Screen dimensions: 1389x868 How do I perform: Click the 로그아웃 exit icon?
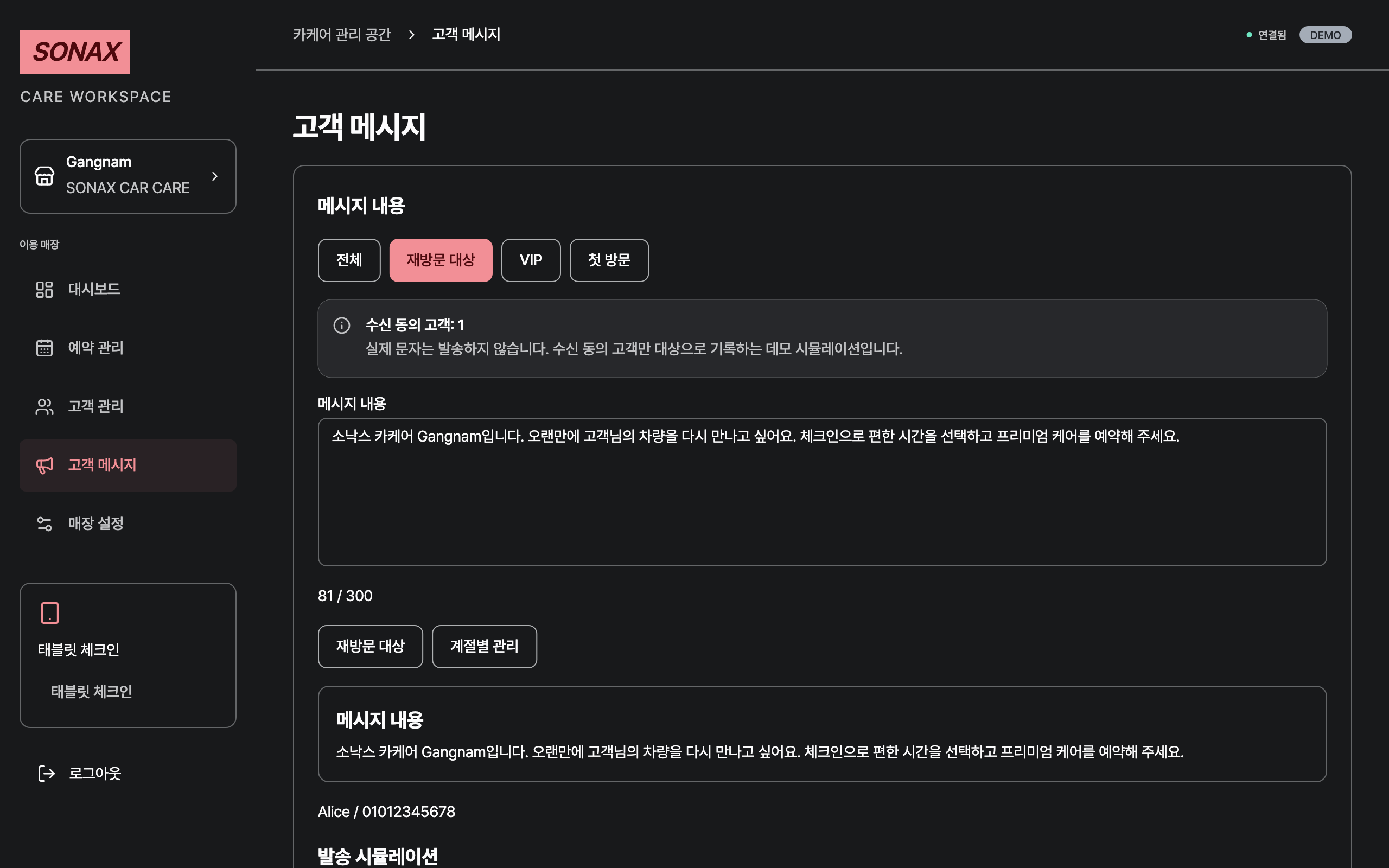[46, 773]
